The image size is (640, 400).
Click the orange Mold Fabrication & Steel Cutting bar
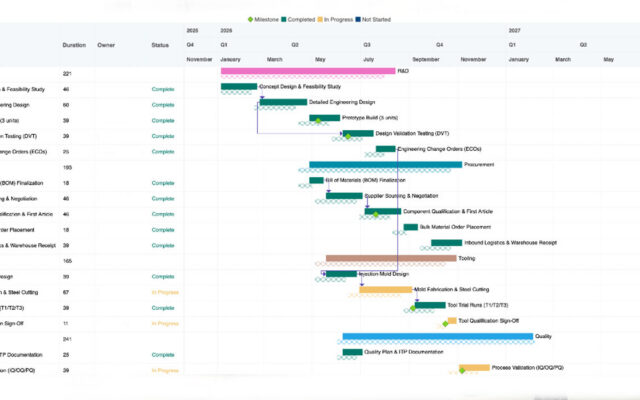tap(386, 290)
